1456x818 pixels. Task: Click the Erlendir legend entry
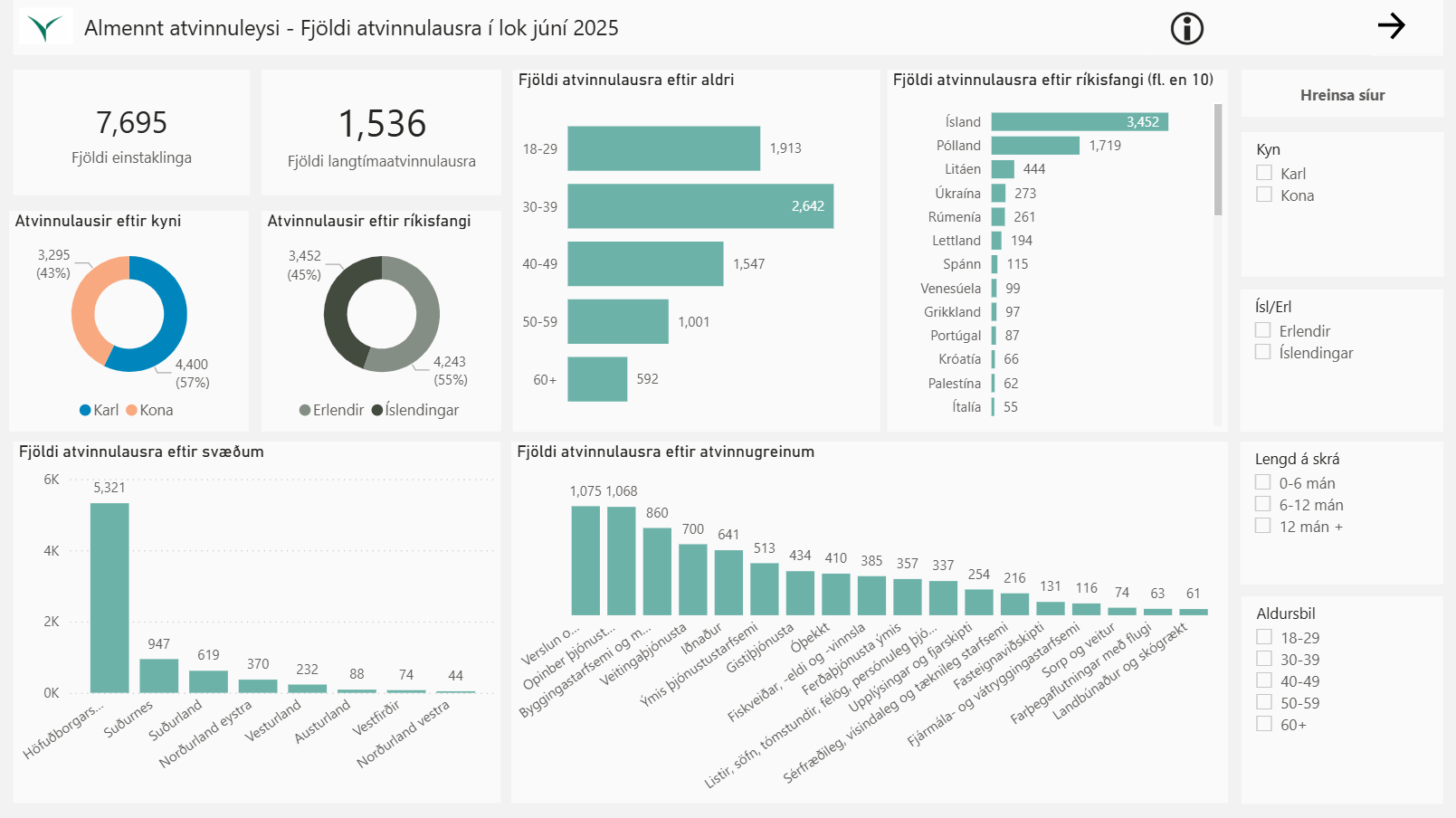coord(332,410)
